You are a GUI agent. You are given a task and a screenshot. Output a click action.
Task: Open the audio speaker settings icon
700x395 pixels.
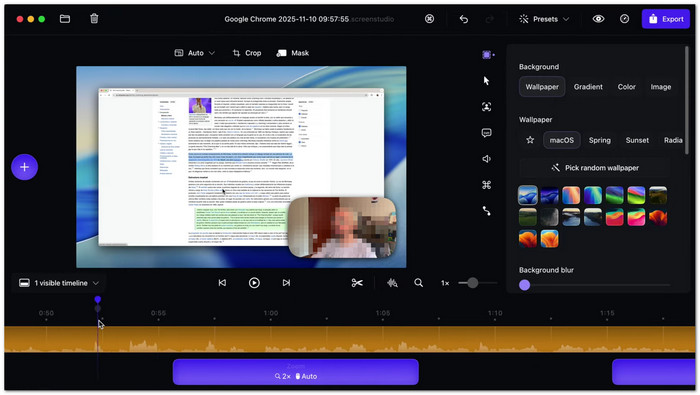pyautogui.click(x=487, y=159)
